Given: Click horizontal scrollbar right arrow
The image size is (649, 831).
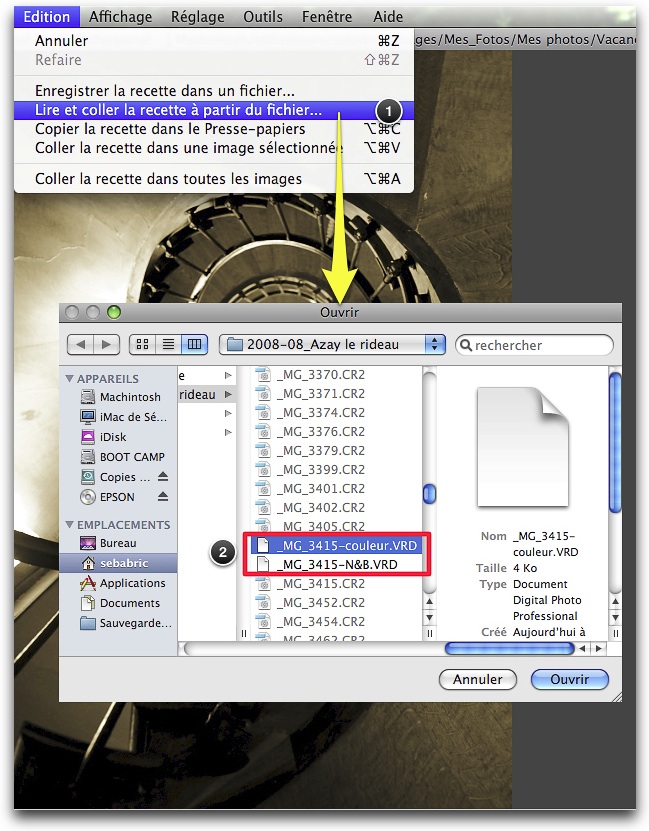Looking at the screenshot, I should point(599,648).
